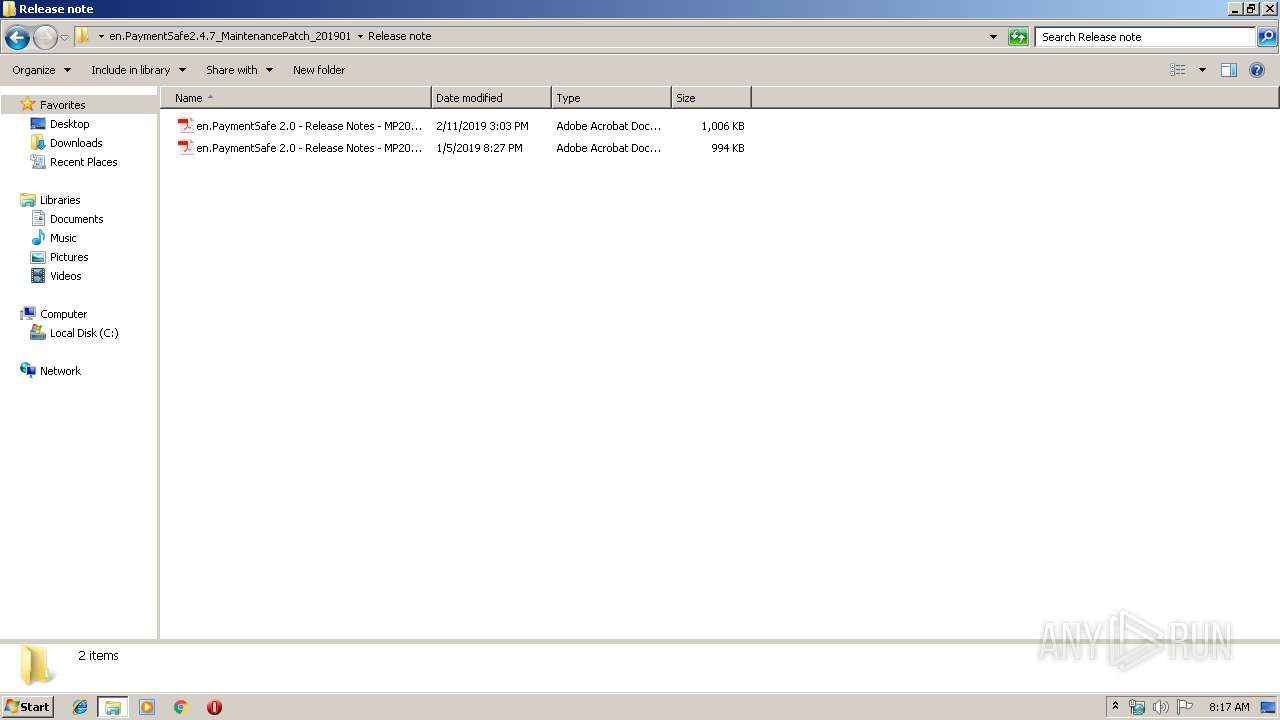Open the Music library
The image size is (1280, 720).
63,238
